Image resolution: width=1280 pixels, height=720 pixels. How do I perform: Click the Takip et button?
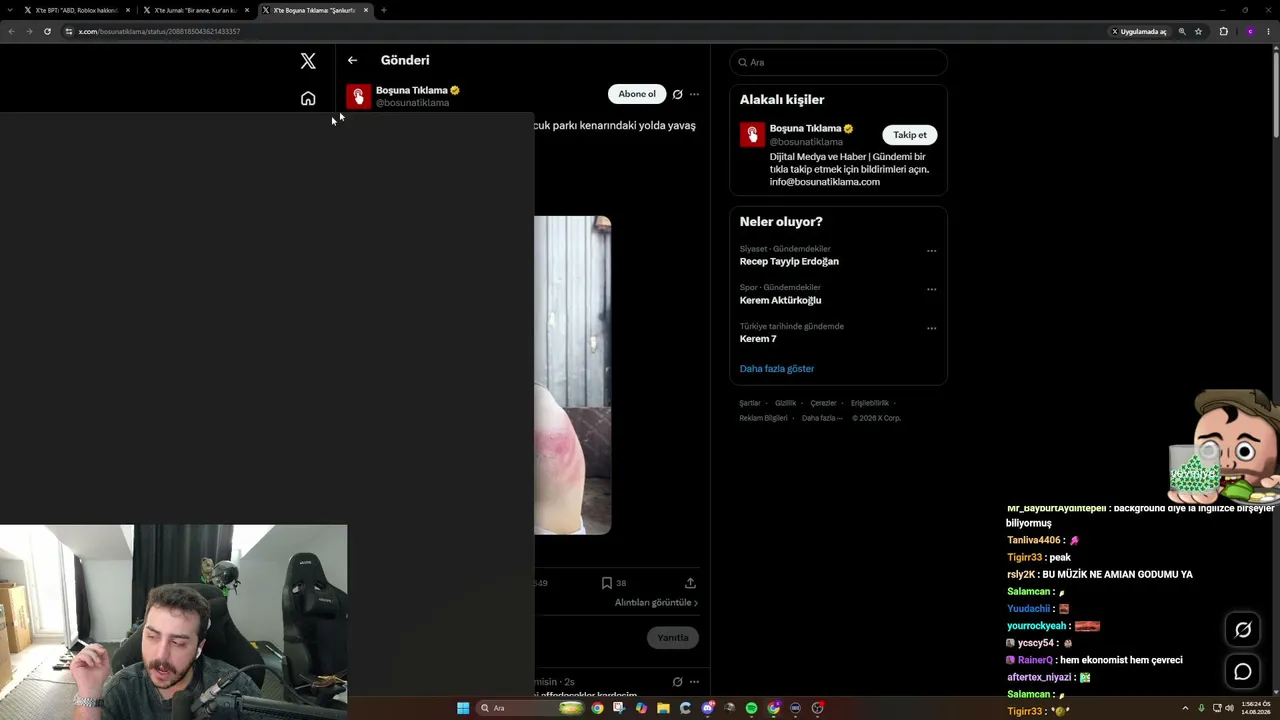pos(910,135)
